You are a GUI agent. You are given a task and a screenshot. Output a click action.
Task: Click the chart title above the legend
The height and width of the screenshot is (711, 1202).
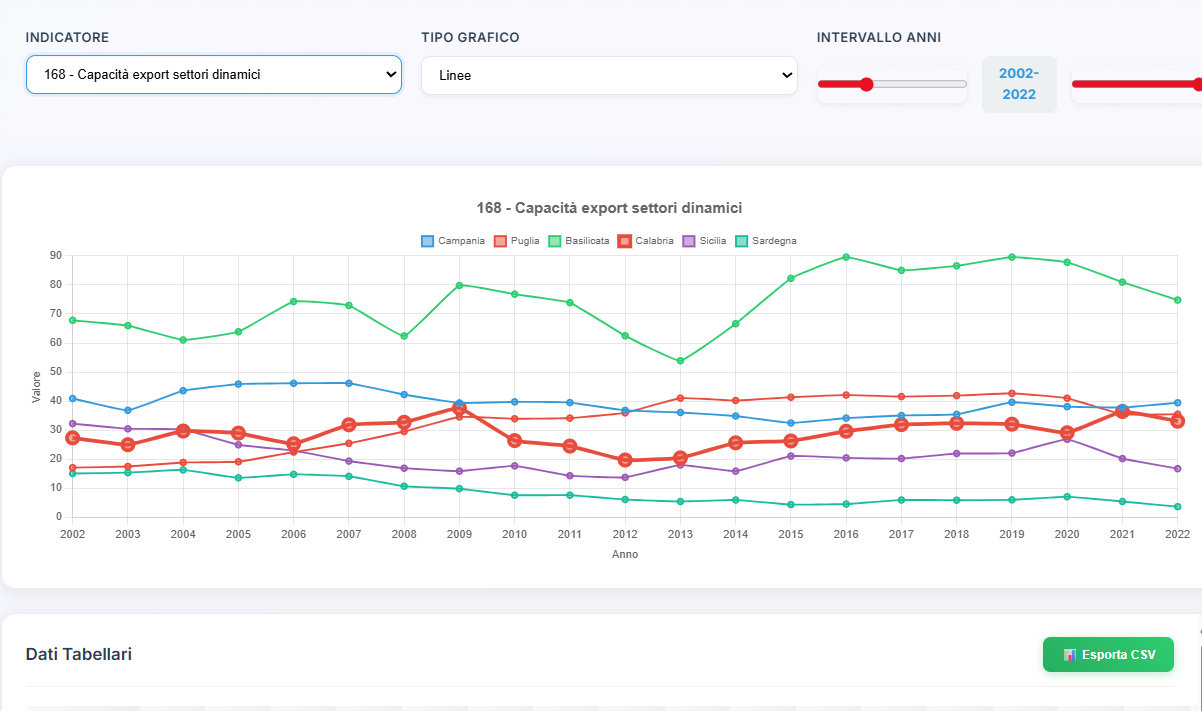(610, 208)
